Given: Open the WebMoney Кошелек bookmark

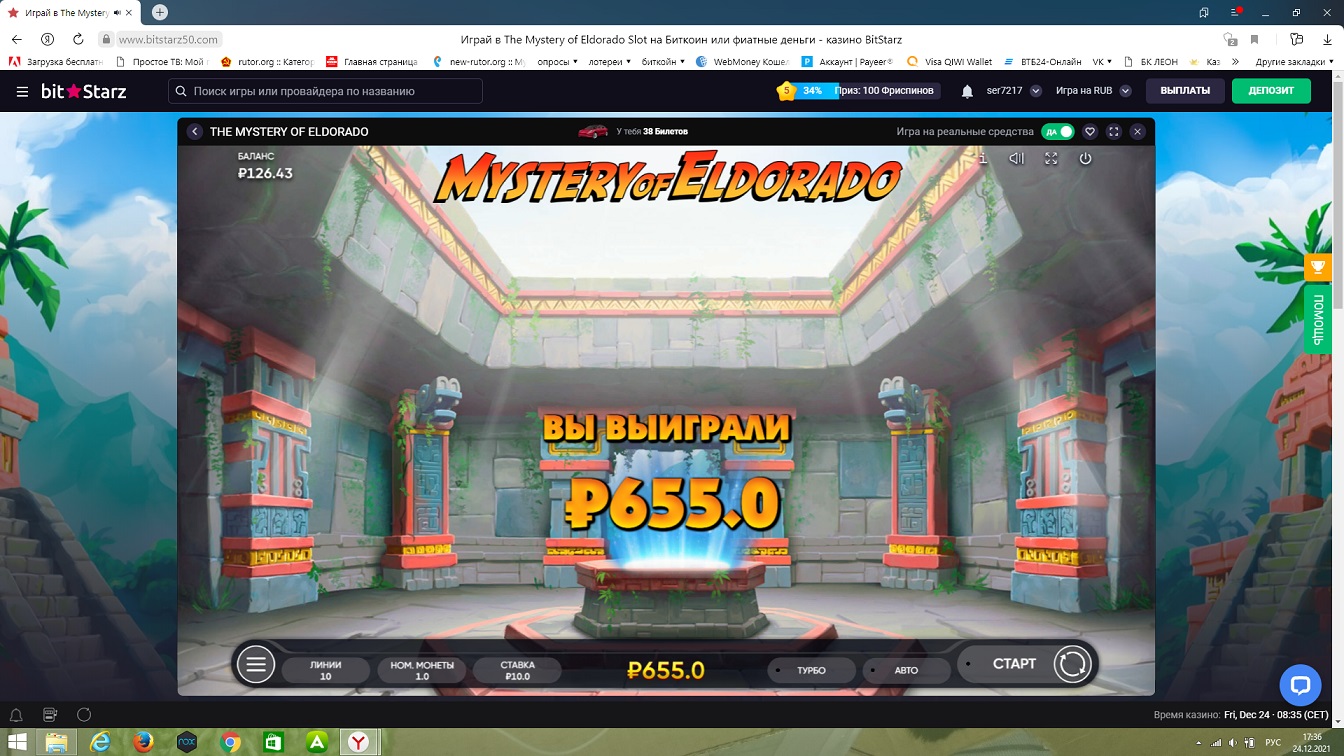Looking at the screenshot, I should [x=743, y=62].
